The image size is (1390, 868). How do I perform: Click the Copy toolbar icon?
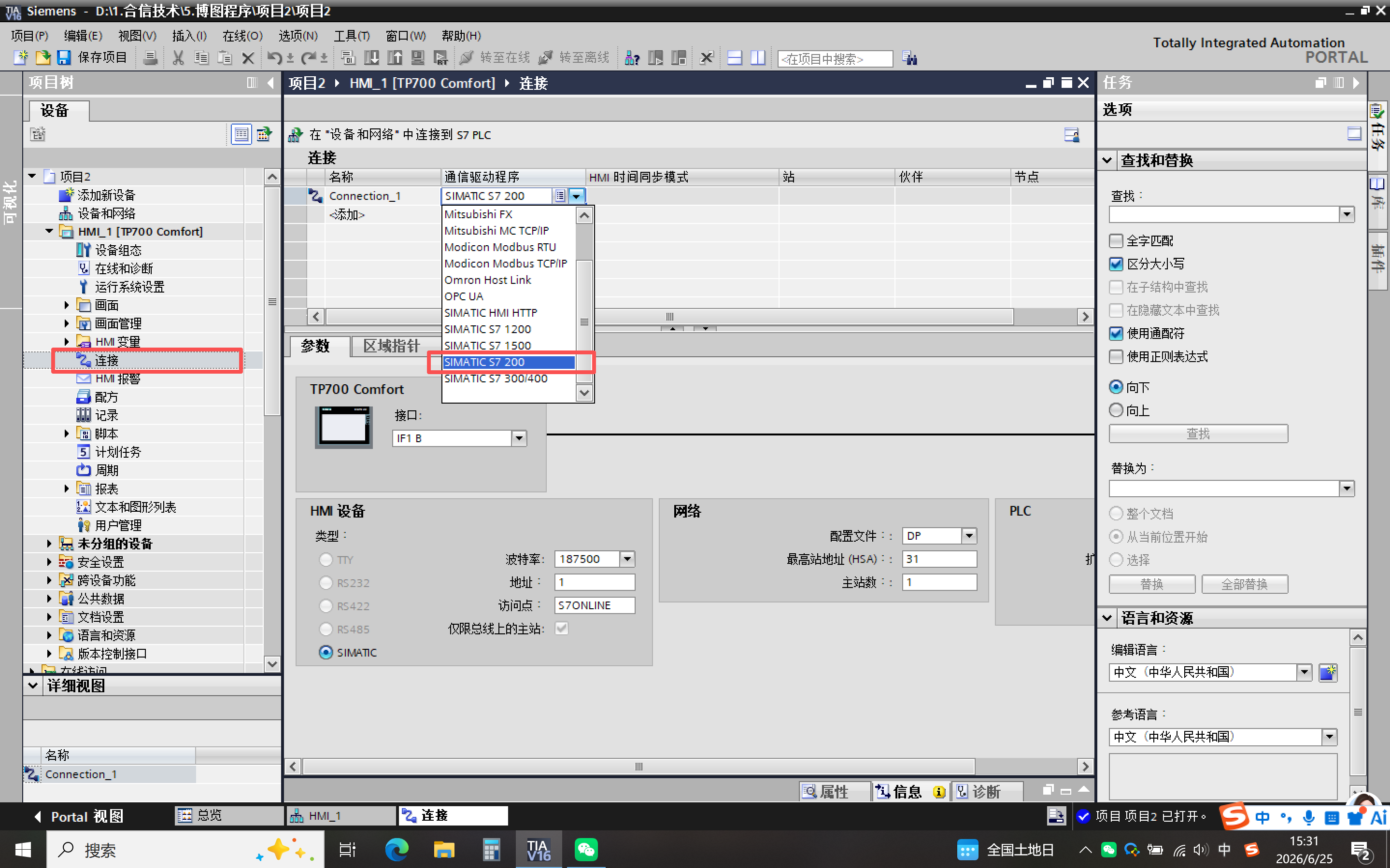click(201, 57)
